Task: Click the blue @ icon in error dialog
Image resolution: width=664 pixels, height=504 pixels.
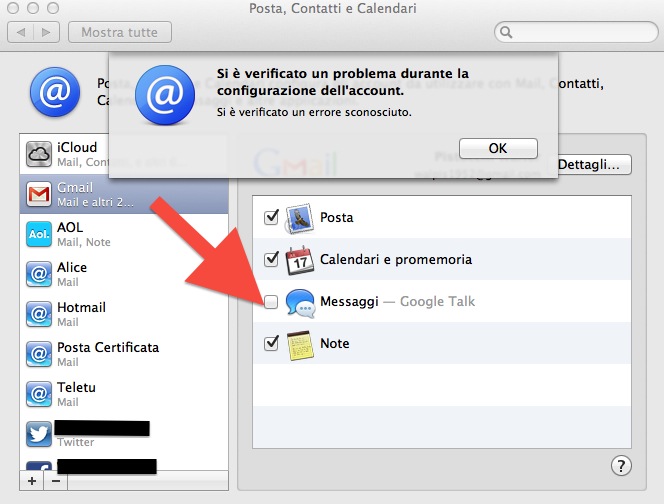Action: pyautogui.click(x=165, y=95)
